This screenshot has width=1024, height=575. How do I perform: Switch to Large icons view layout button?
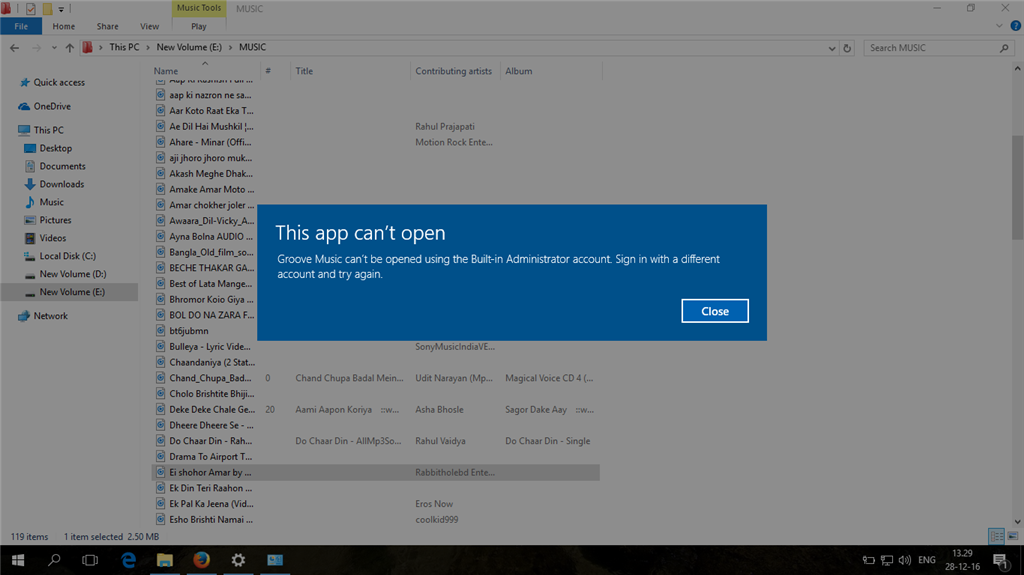coord(1013,536)
